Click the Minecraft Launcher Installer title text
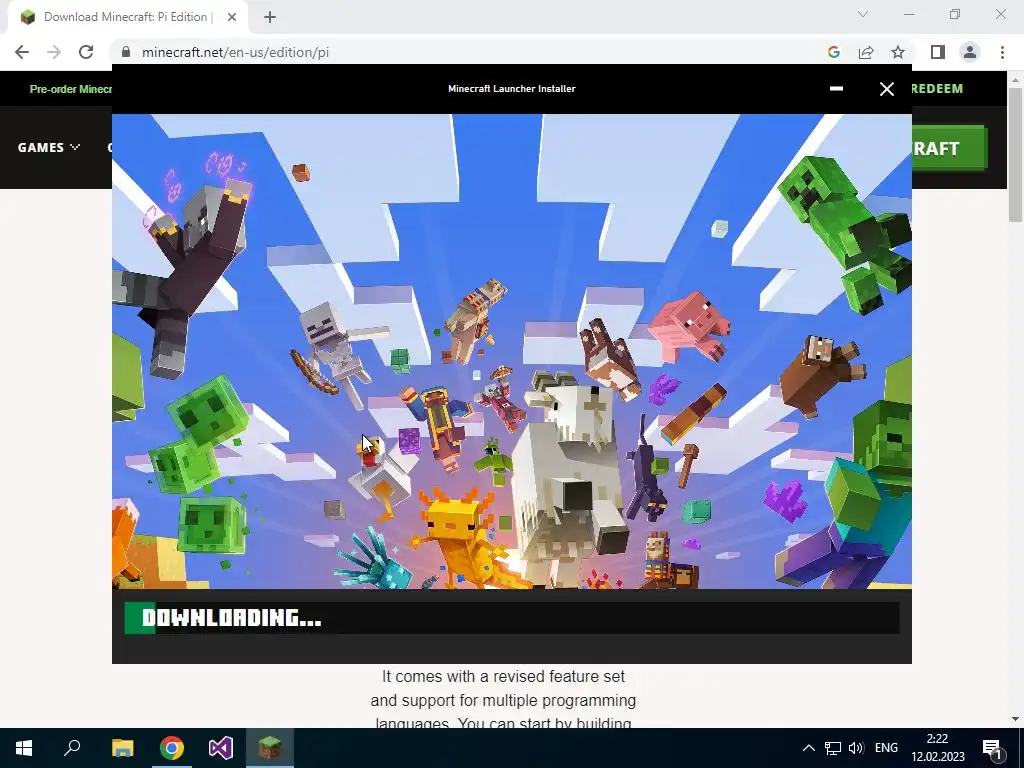The width and height of the screenshot is (1024, 768). point(512,89)
